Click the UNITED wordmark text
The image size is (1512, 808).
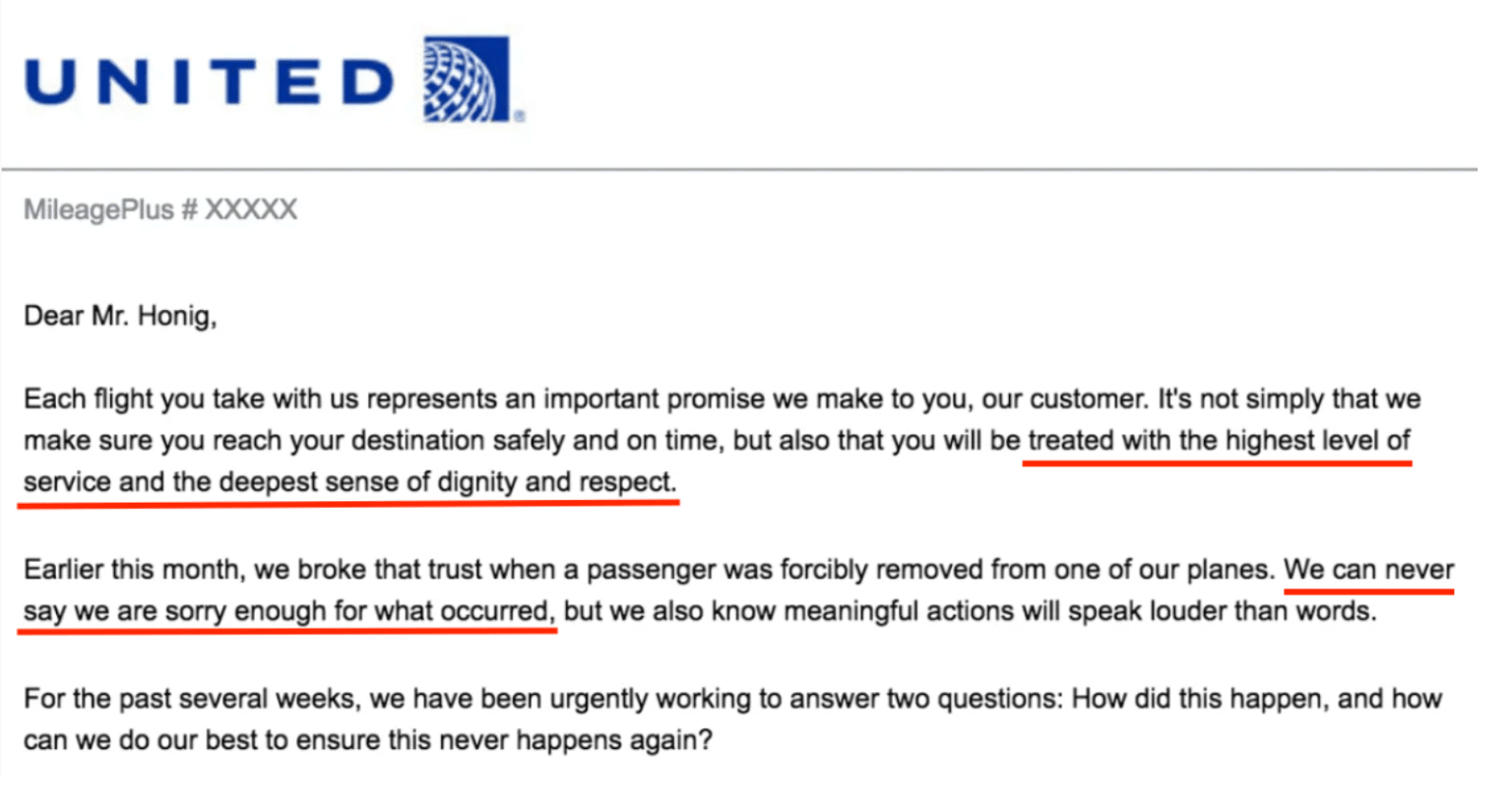(209, 82)
